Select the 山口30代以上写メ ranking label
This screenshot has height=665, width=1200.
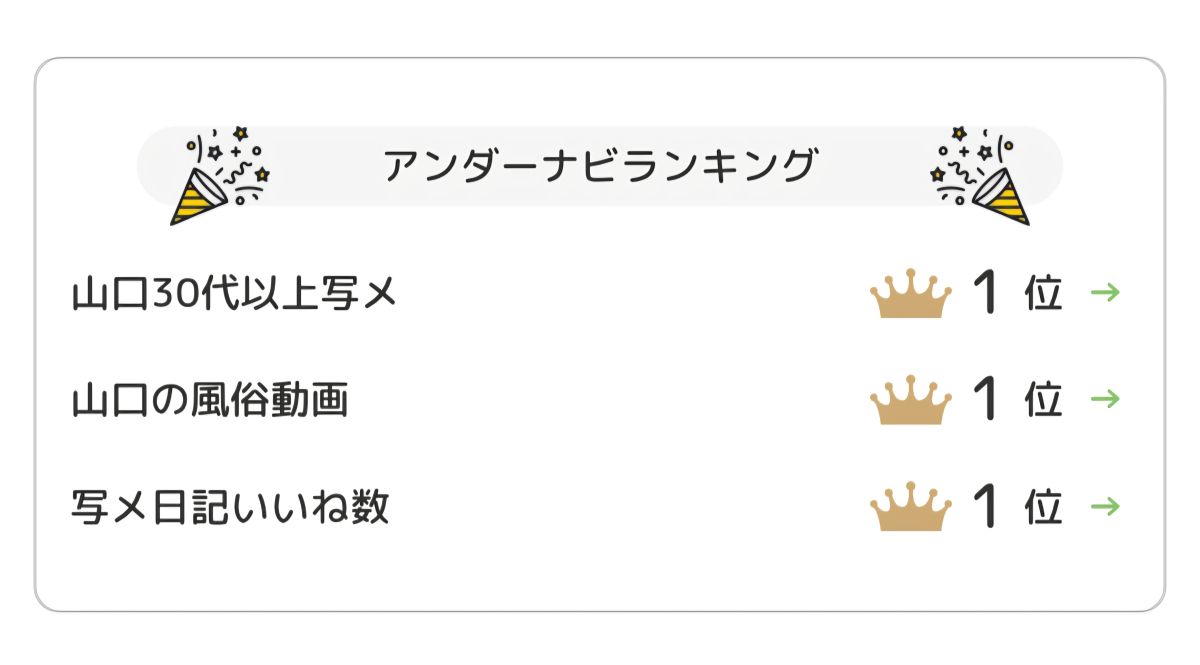(235, 295)
